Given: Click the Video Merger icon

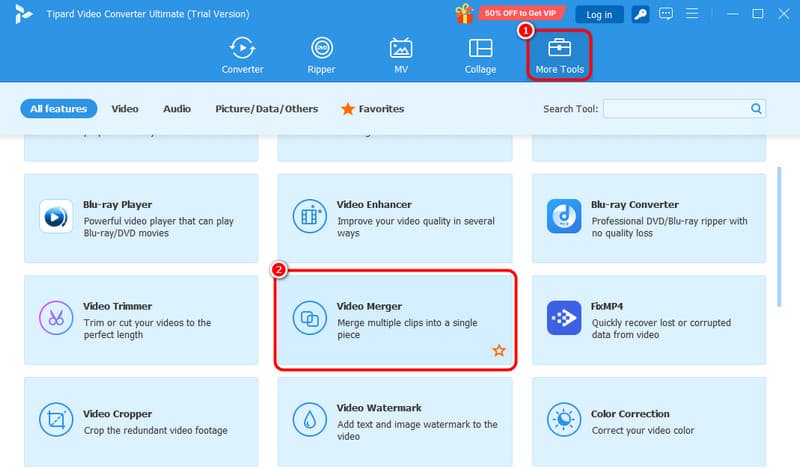Looking at the screenshot, I should [310, 318].
